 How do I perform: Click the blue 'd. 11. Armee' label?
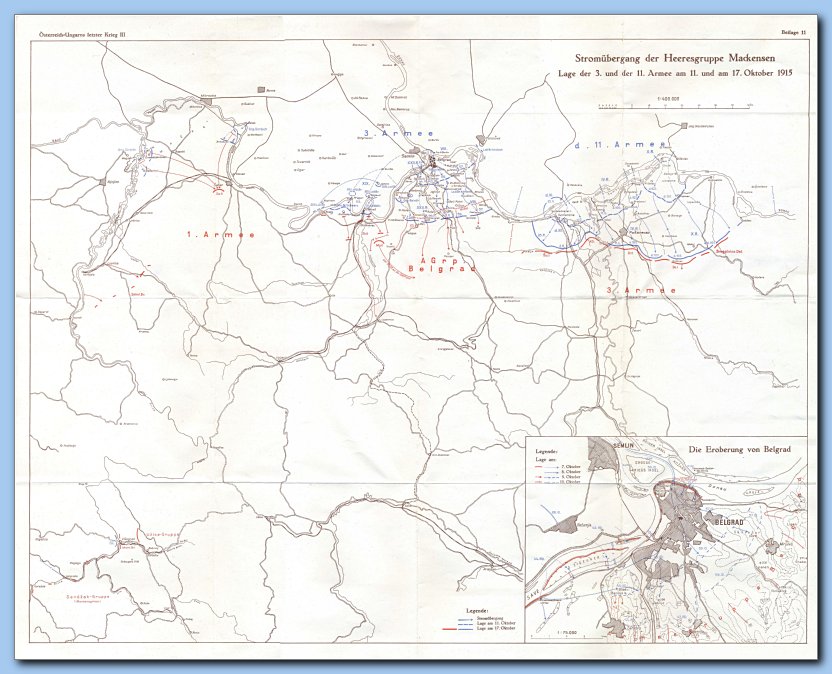(x=618, y=147)
